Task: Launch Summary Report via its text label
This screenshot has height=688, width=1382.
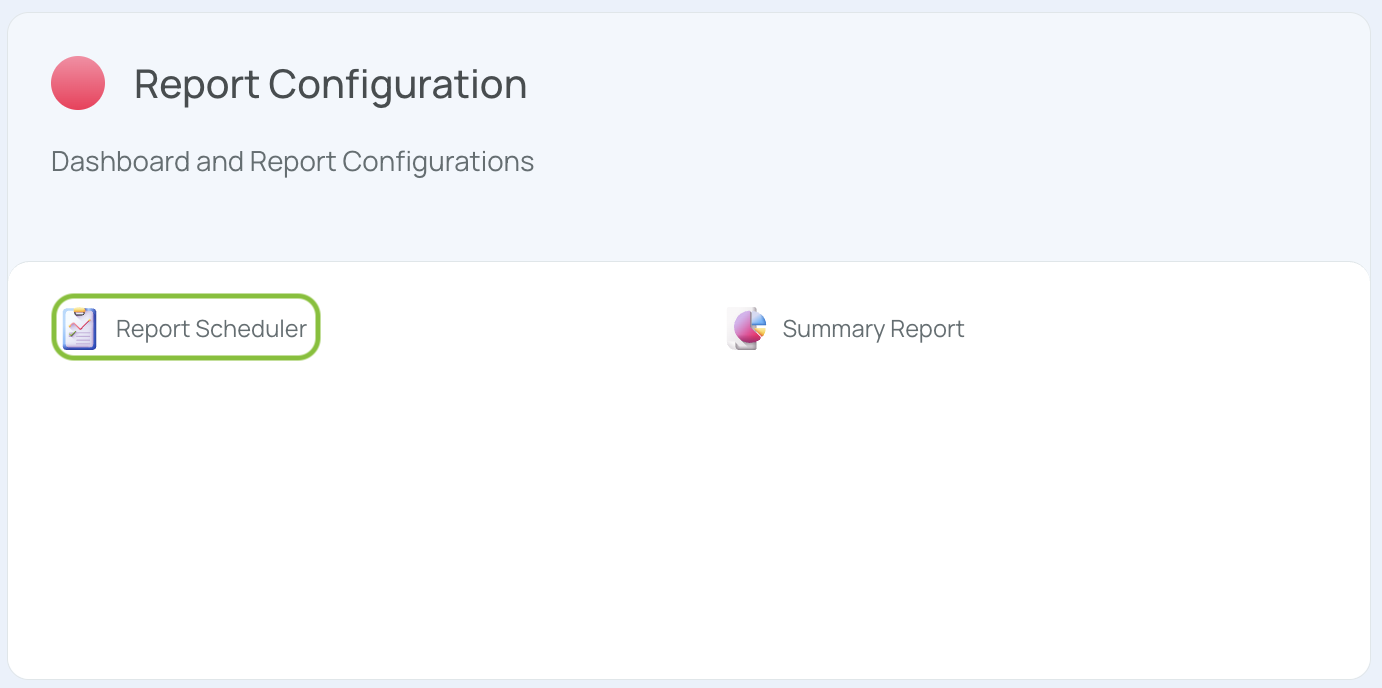Action: point(873,329)
